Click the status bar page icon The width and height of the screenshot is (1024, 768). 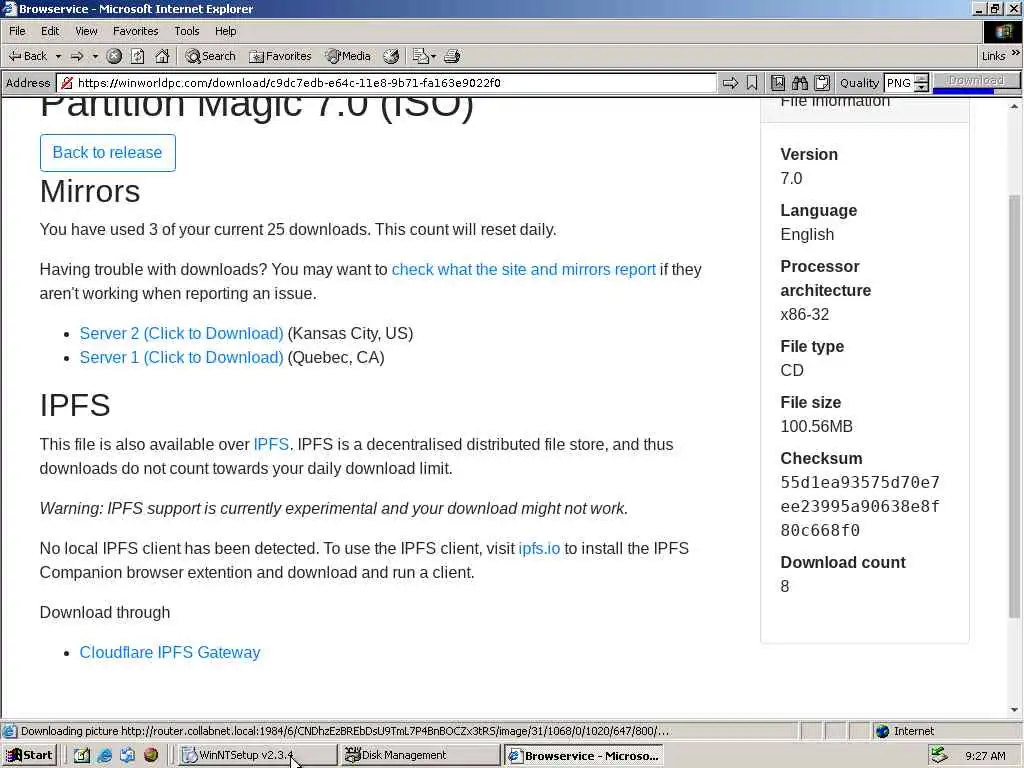9,731
